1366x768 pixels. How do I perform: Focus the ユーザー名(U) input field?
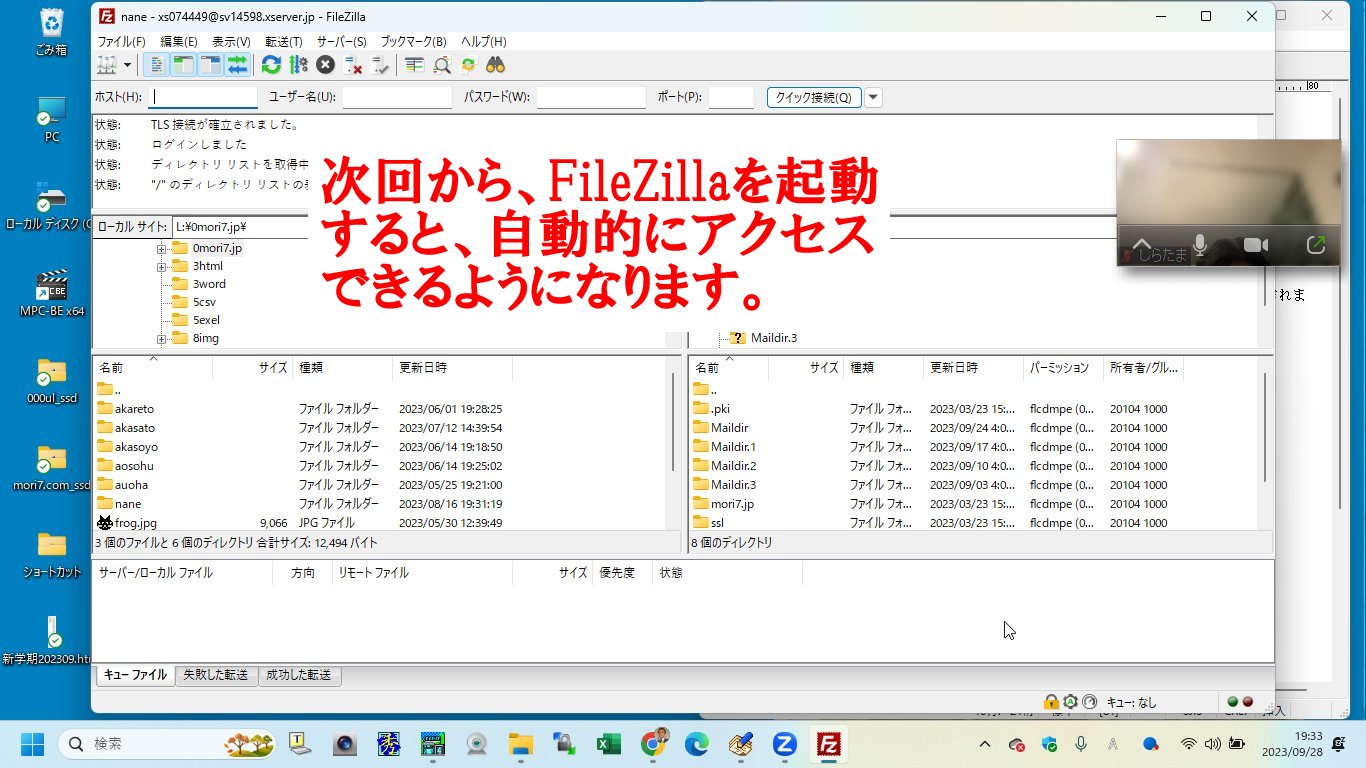[397, 97]
